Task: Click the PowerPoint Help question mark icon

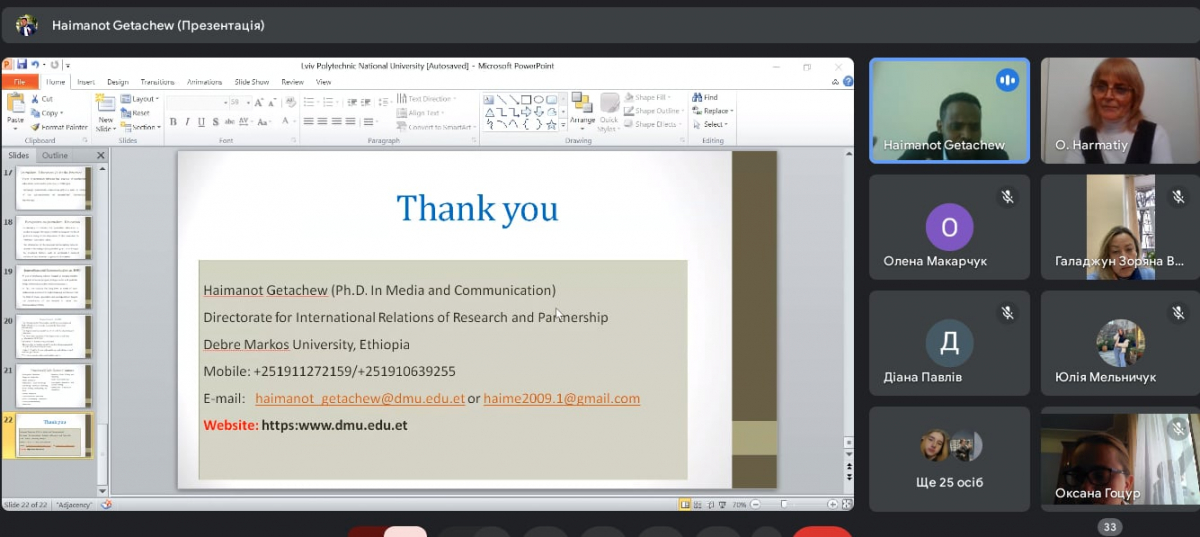Action: pyautogui.click(x=848, y=82)
